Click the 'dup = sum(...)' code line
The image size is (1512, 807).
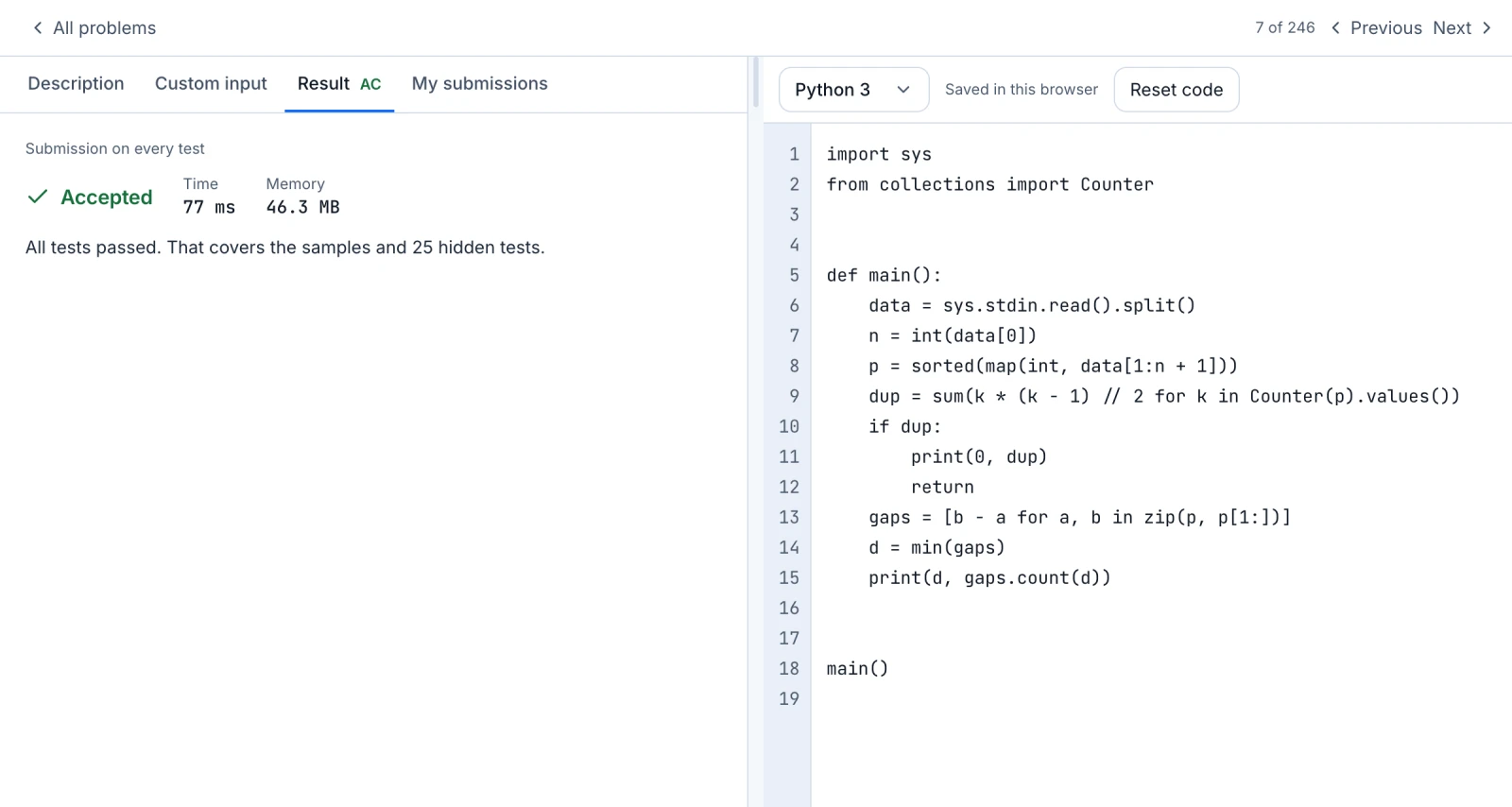(1164, 396)
